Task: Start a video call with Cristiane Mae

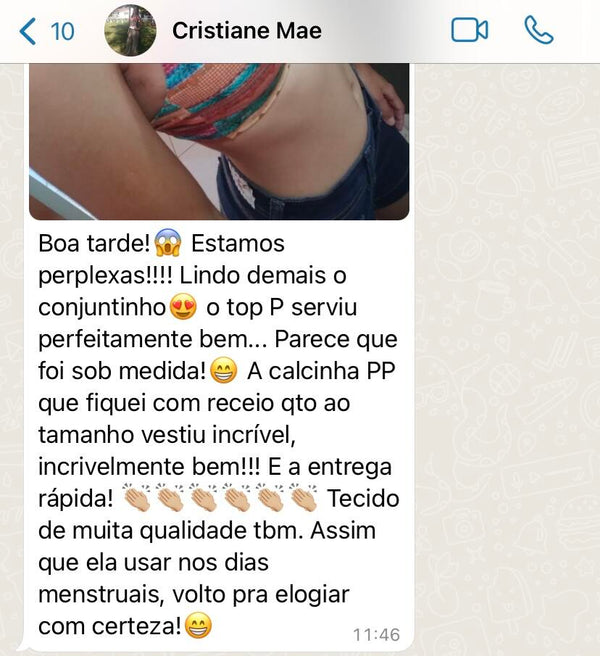Action: (469, 30)
